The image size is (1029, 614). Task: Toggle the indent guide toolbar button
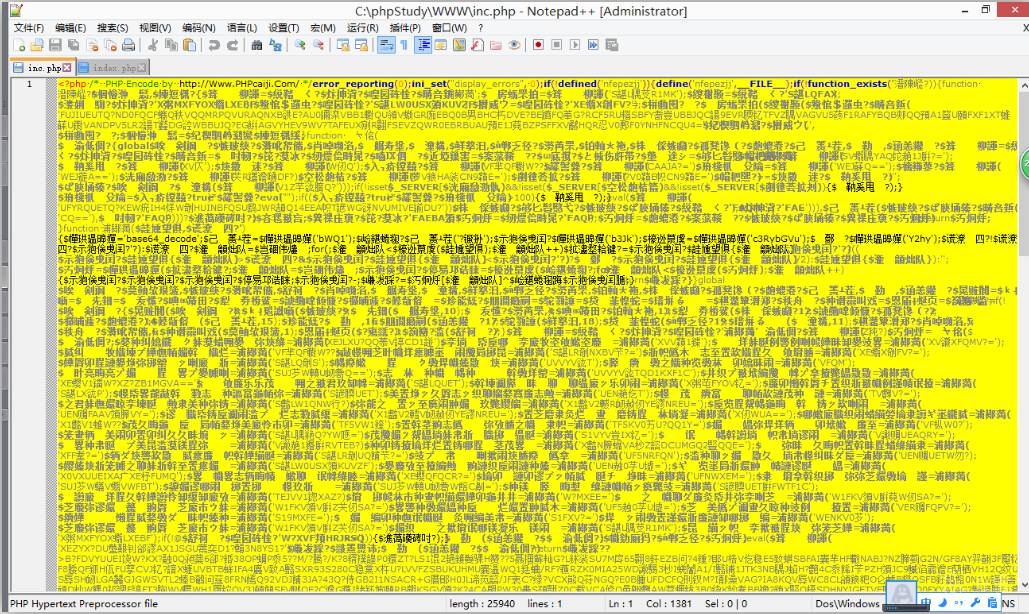423,45
